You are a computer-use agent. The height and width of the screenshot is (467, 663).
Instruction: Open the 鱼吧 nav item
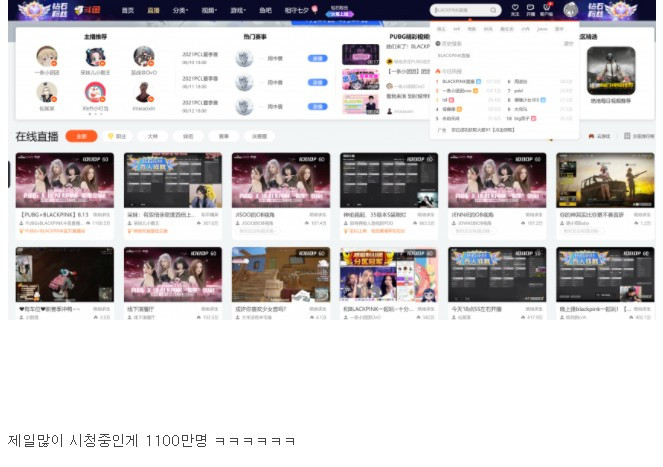click(x=265, y=10)
